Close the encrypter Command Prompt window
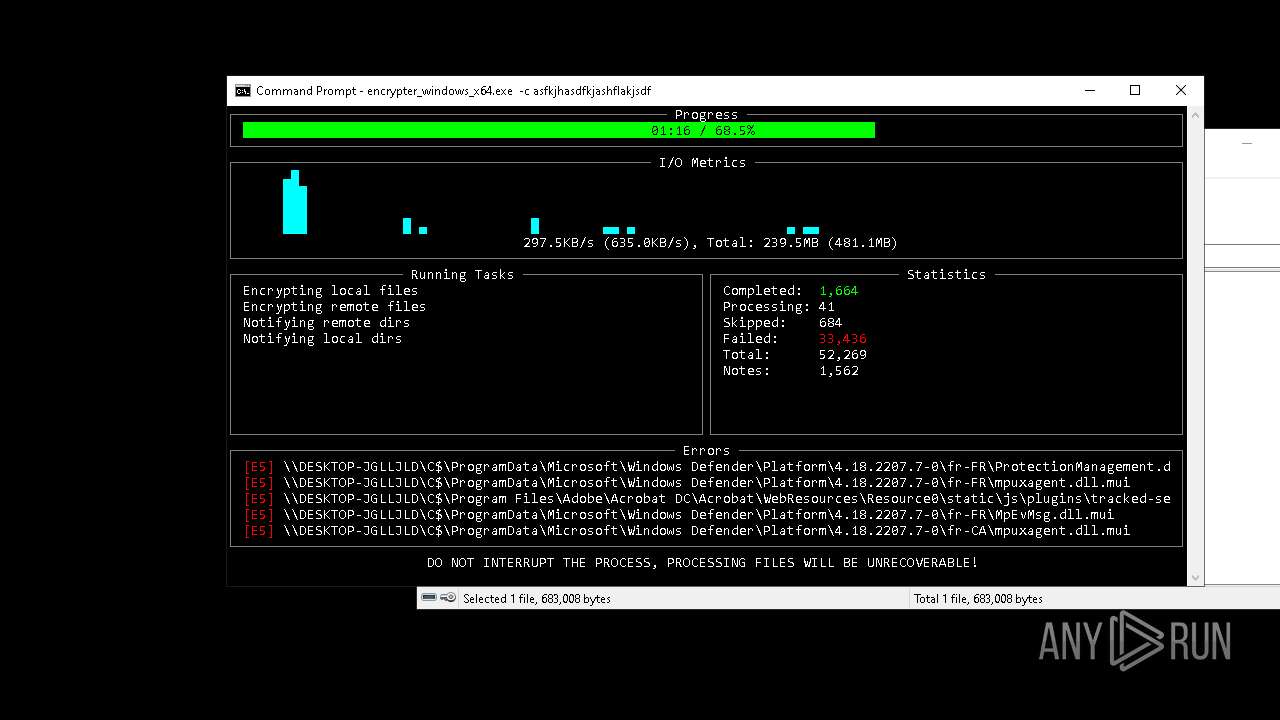 coord(1181,90)
